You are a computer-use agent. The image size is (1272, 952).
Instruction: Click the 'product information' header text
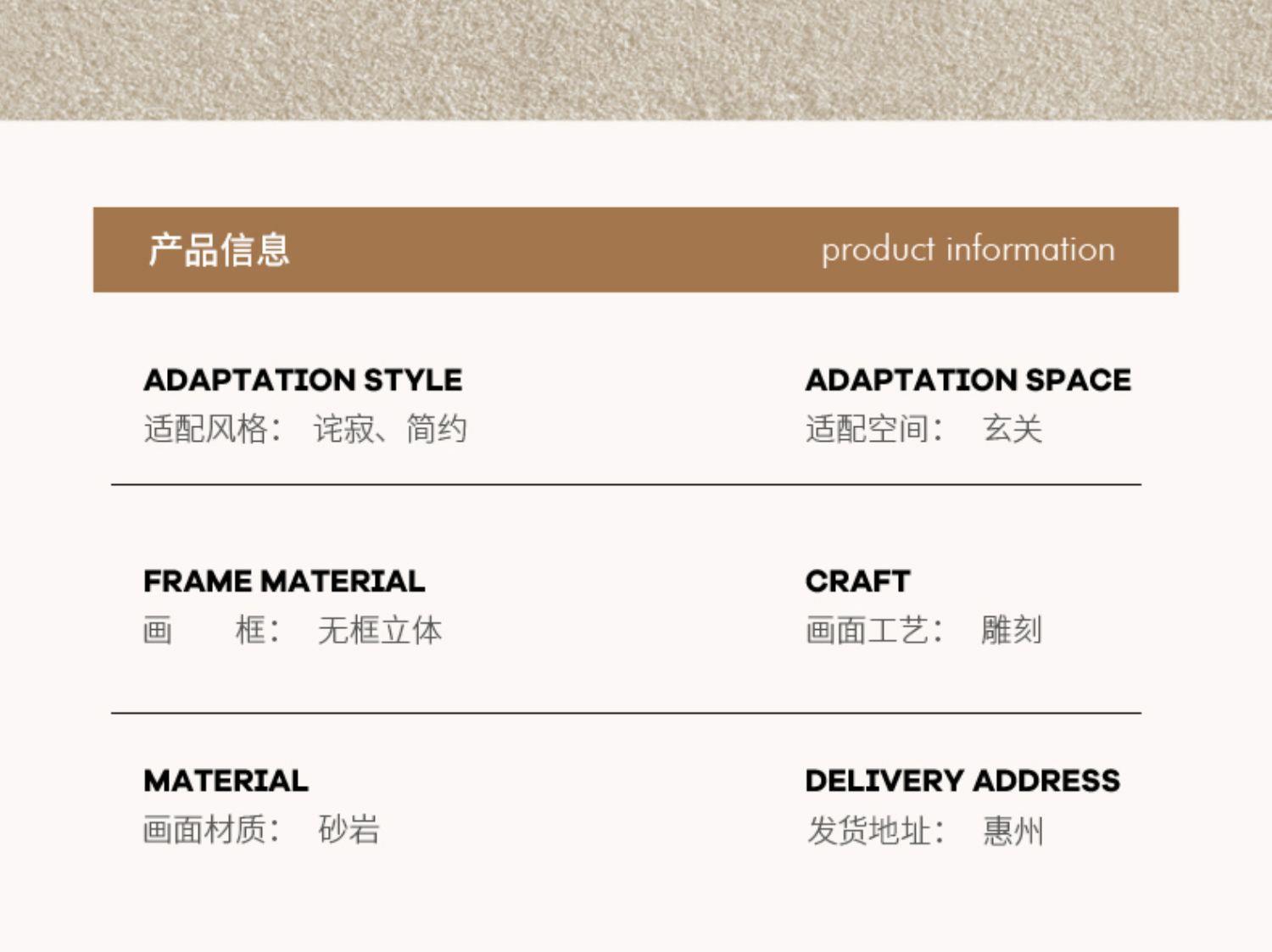968,250
